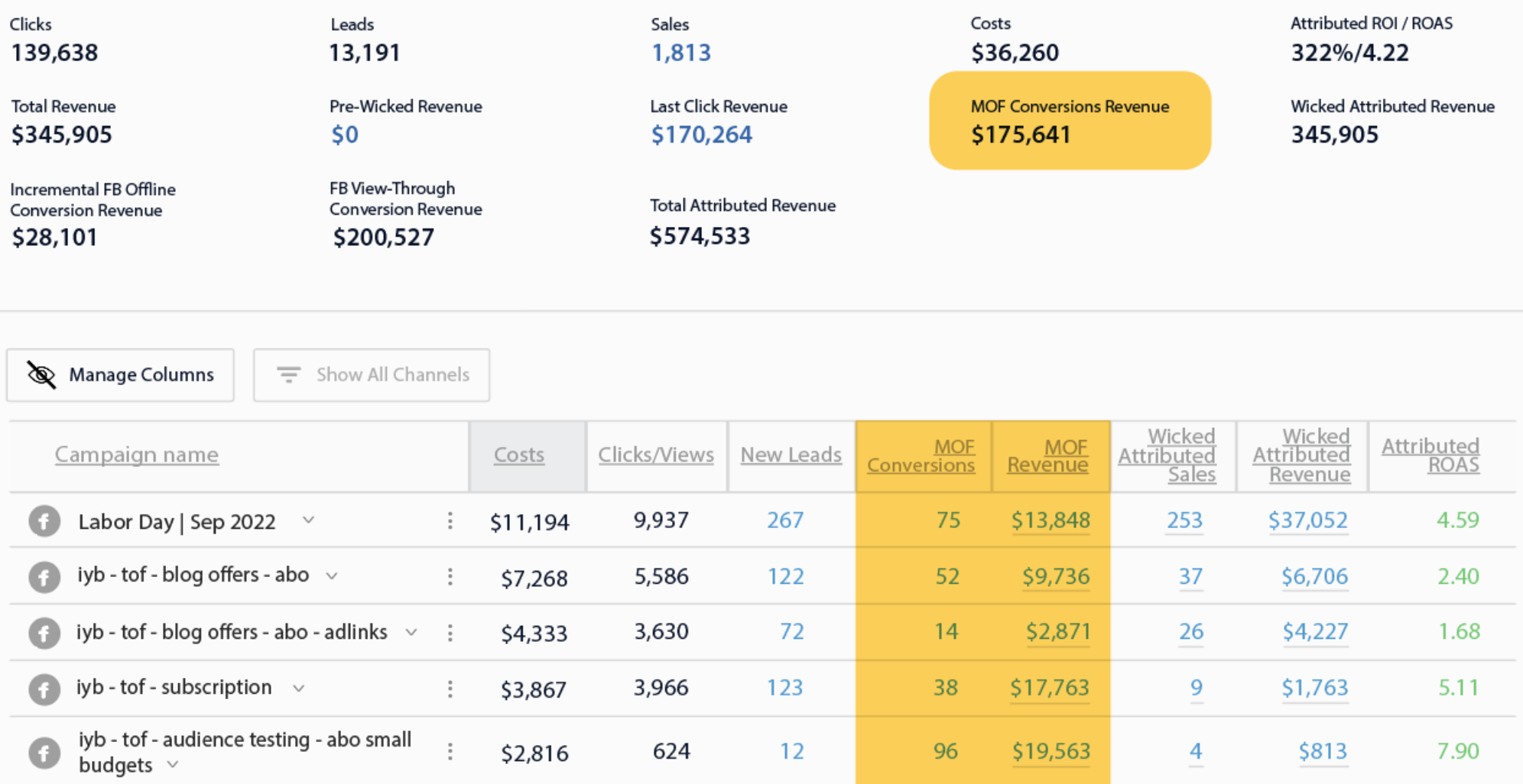
Task: Select MOF Conversions value 96
Action: coord(946,752)
